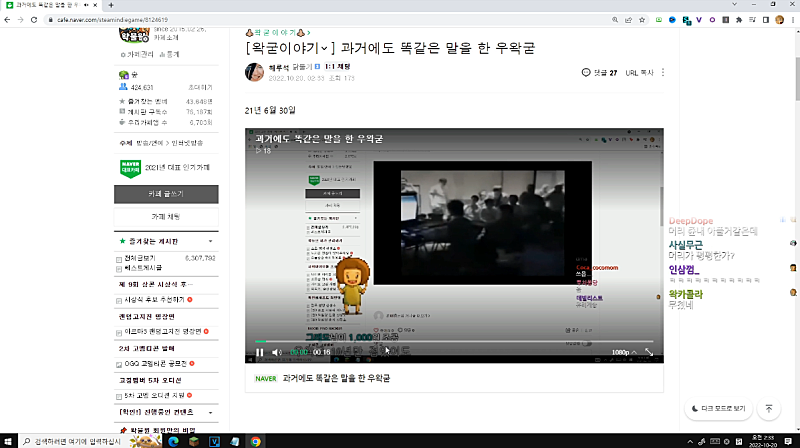
Task: Open the post's three-dot more menu
Action: click(x=663, y=72)
